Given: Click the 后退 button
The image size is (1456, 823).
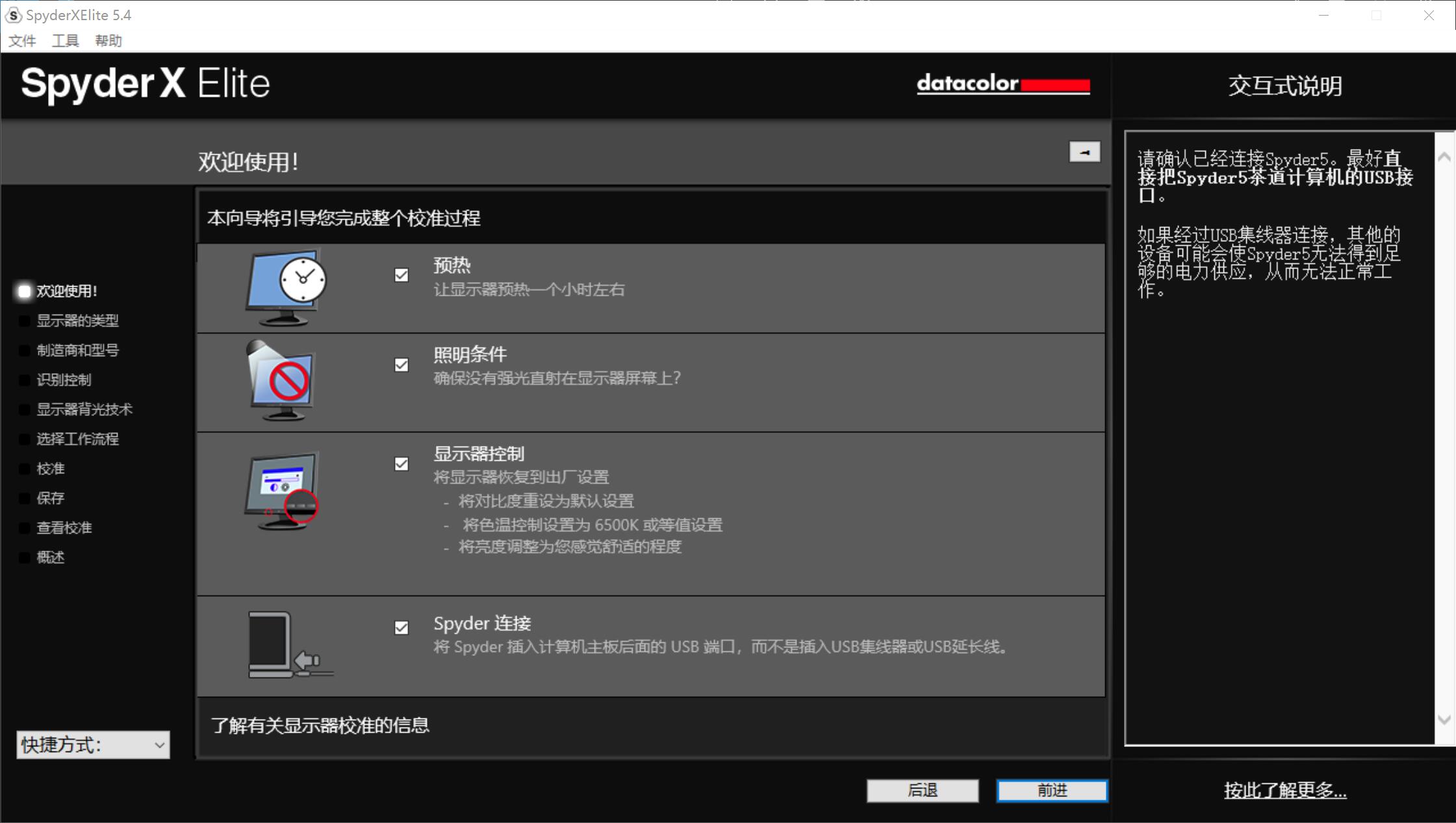Looking at the screenshot, I should 923,790.
